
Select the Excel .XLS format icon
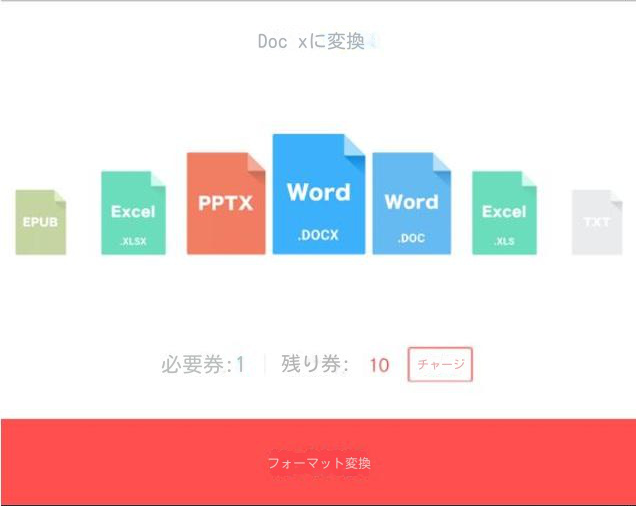(504, 213)
